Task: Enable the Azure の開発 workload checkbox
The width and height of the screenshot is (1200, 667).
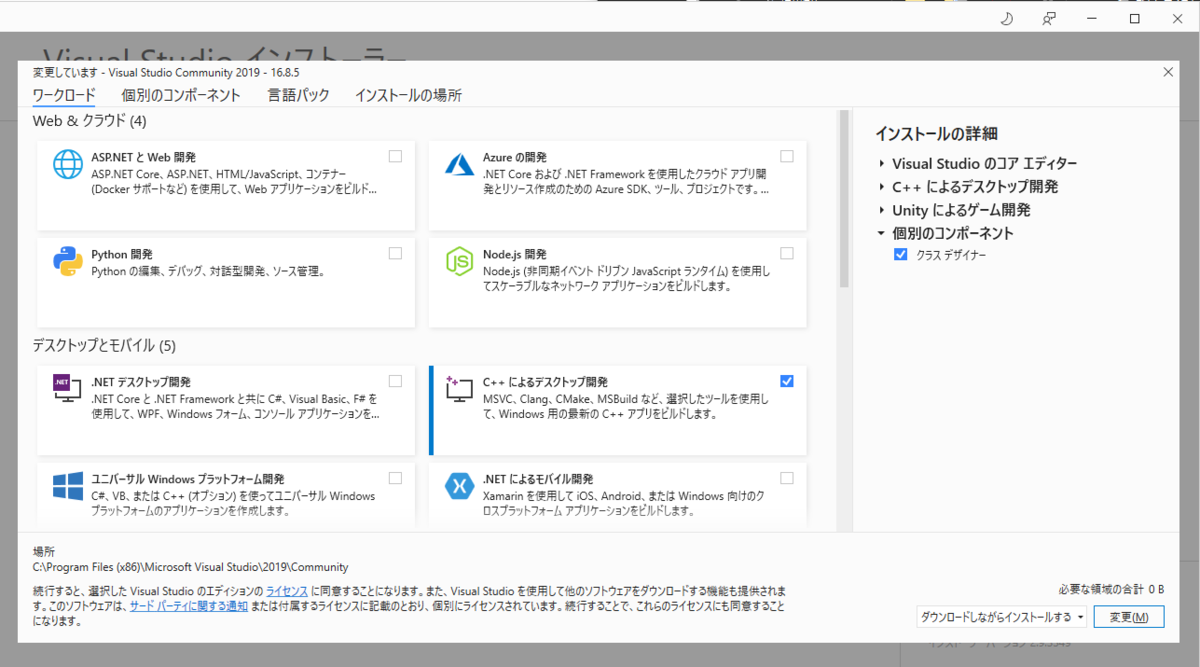Action: 787,156
